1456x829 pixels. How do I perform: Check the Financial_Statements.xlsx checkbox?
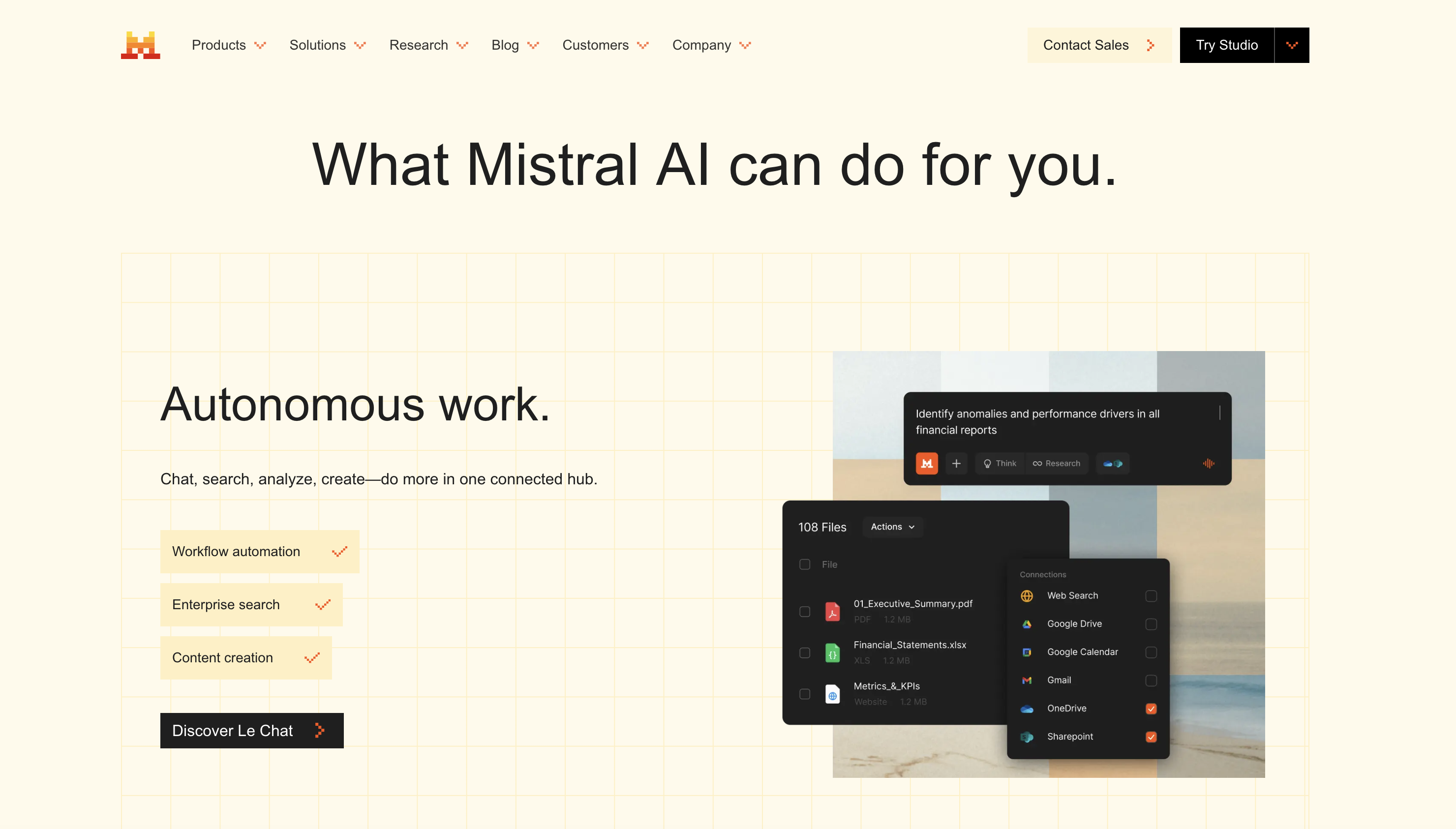tap(804, 652)
